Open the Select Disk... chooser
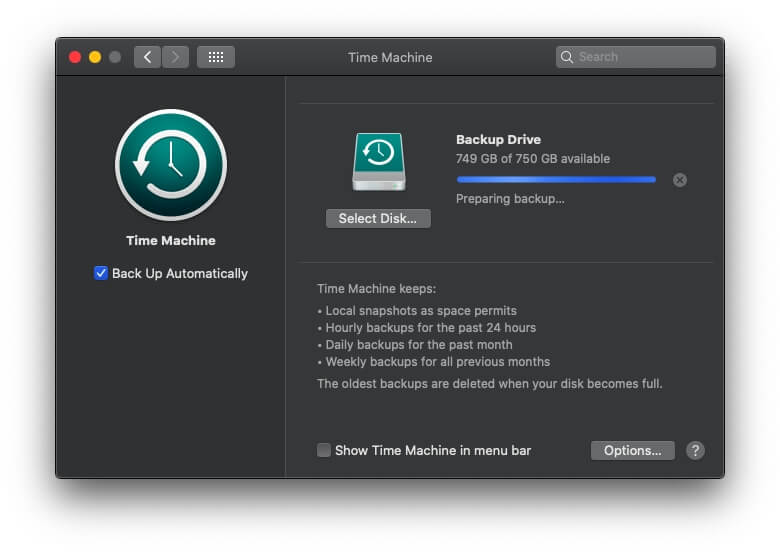 click(x=378, y=218)
